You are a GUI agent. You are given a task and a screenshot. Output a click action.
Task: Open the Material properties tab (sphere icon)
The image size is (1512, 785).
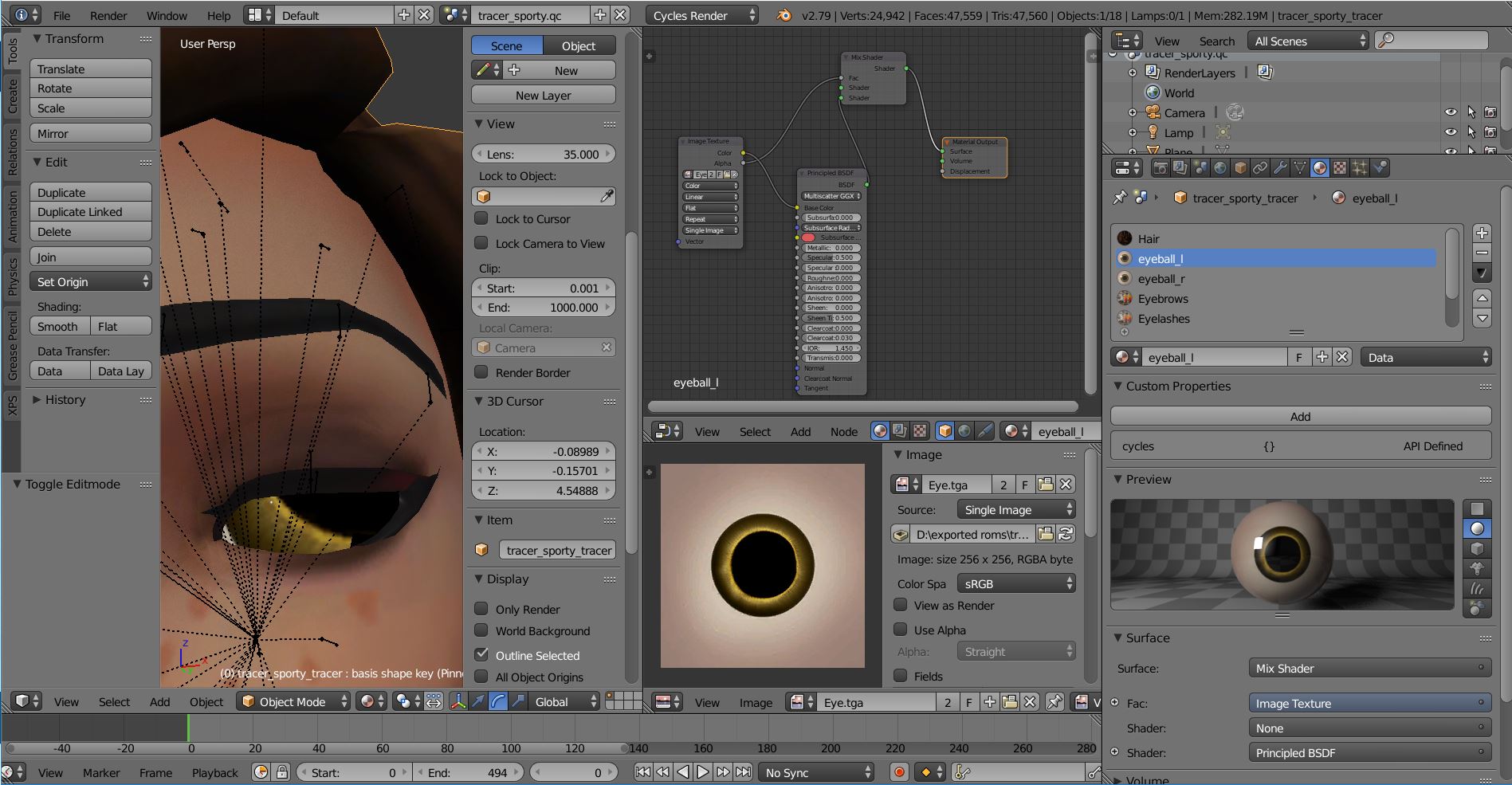[1320, 168]
